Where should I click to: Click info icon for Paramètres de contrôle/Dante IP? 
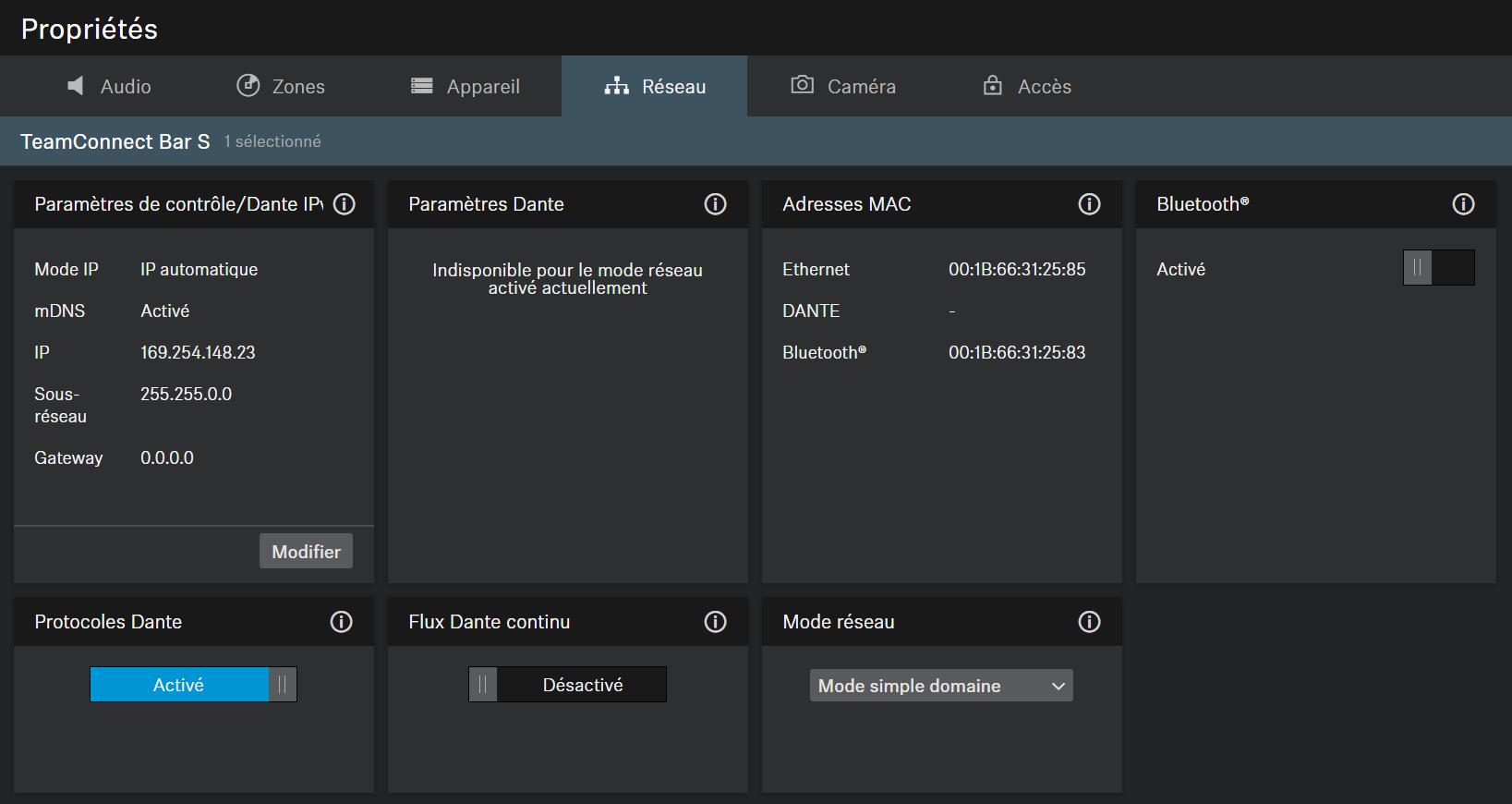(345, 204)
